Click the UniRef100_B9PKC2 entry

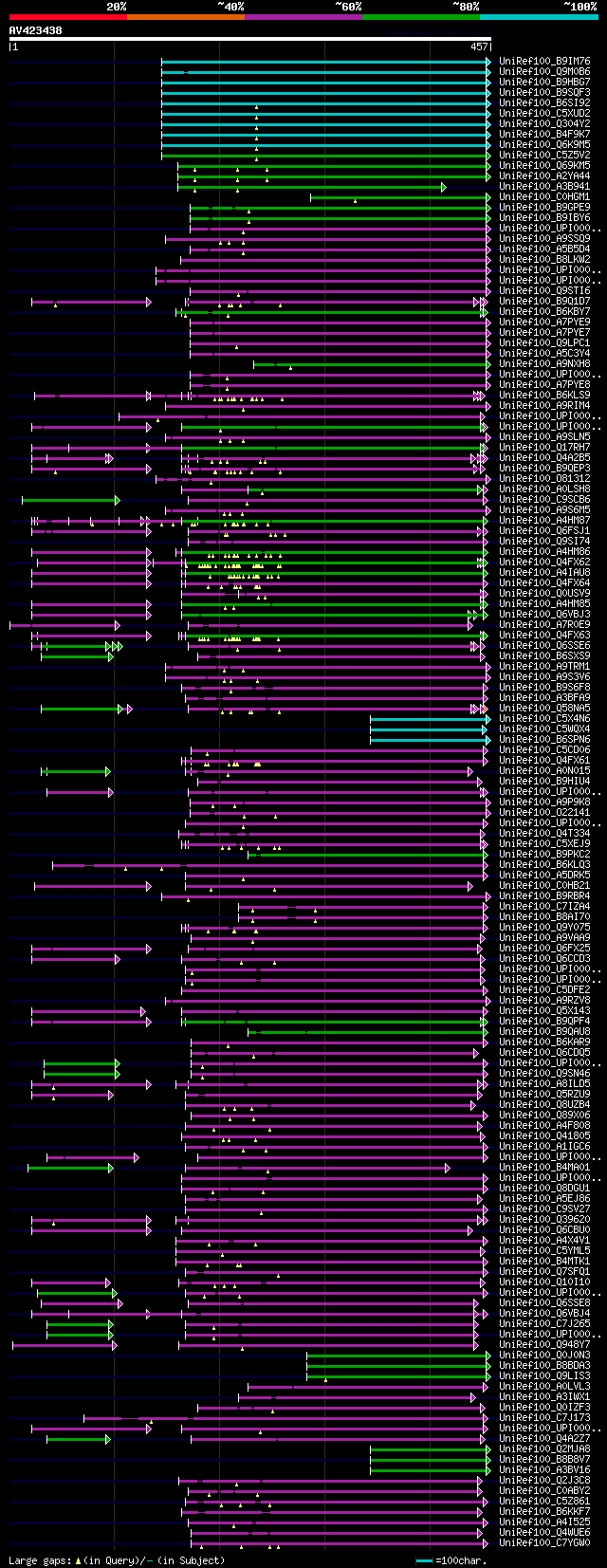(x=544, y=855)
